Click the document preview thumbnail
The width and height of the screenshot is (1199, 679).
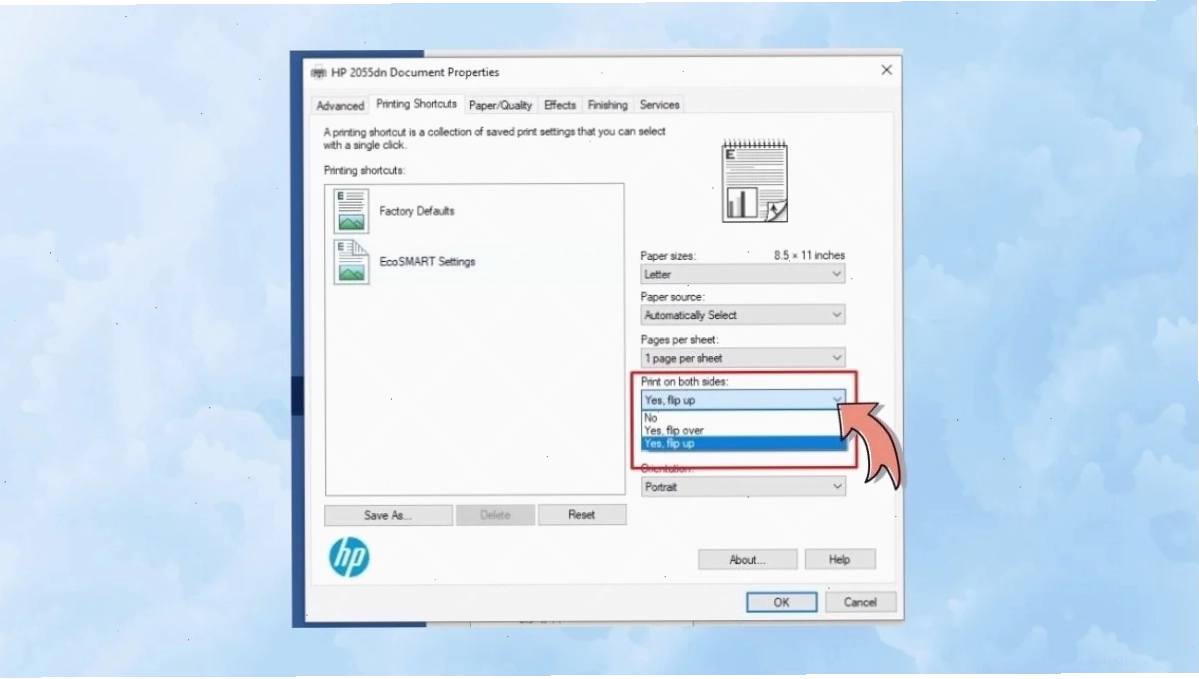[755, 182]
